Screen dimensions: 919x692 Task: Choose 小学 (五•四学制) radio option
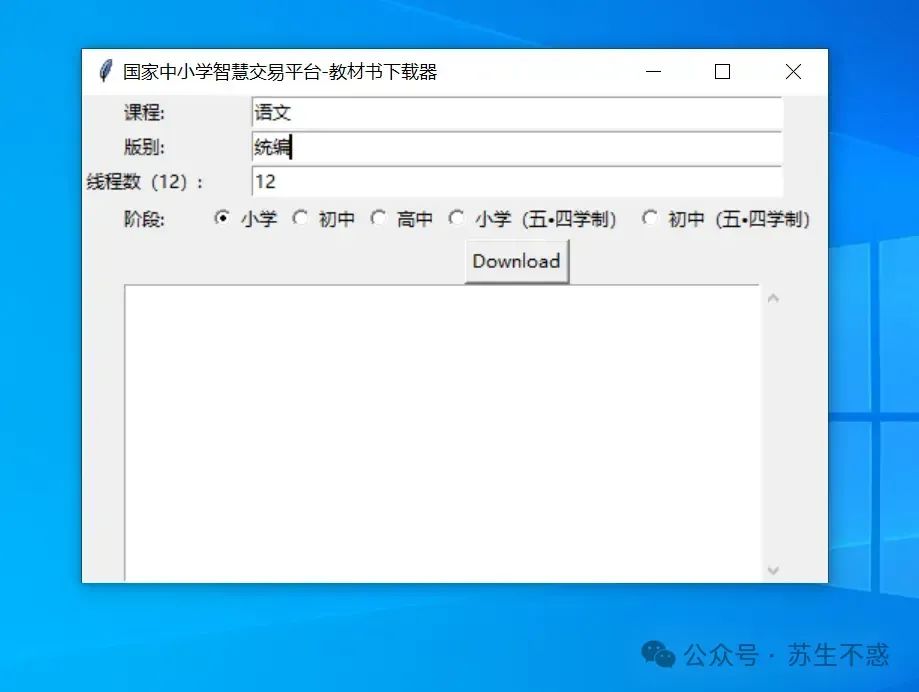[456, 219]
